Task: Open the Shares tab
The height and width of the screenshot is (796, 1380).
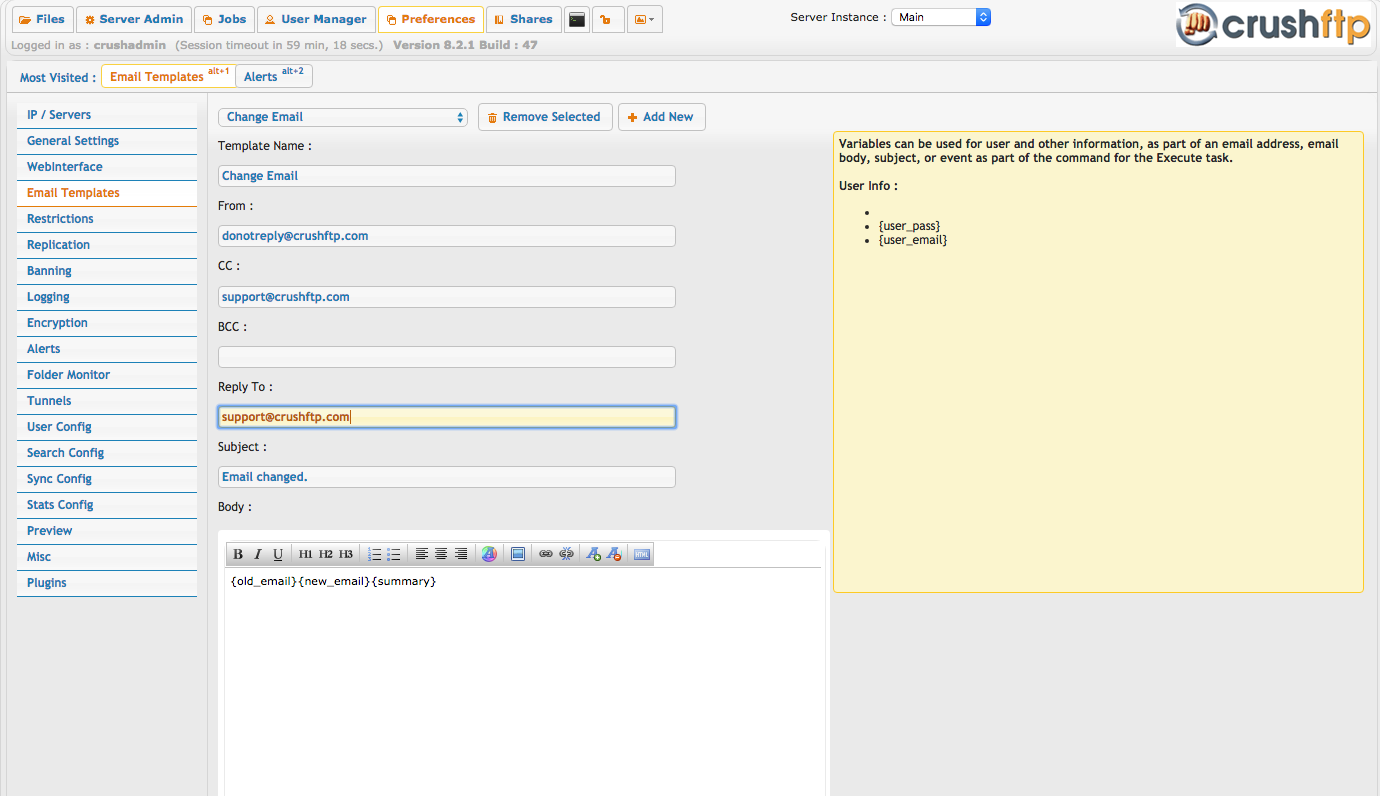Action: [524, 19]
